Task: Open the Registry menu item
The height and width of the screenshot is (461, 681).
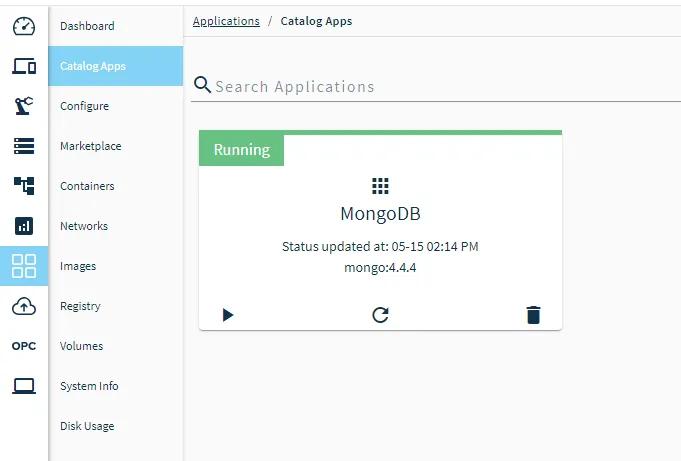Action: [x=116, y=306]
